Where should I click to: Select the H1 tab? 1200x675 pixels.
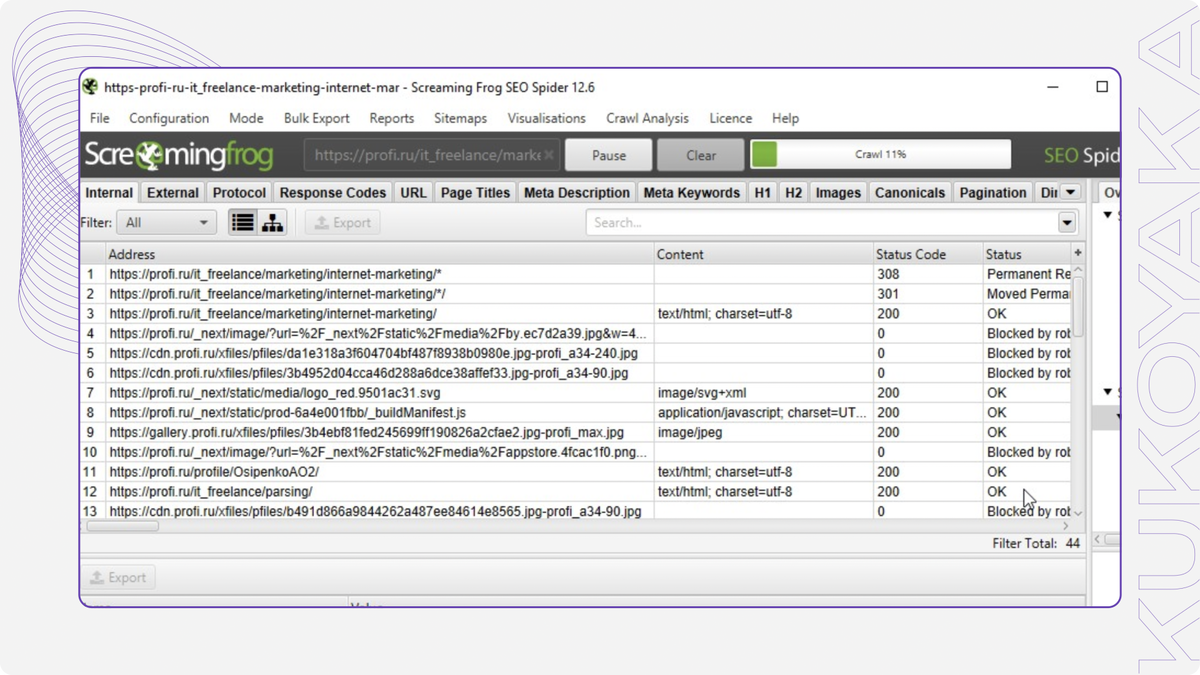pyautogui.click(x=763, y=193)
